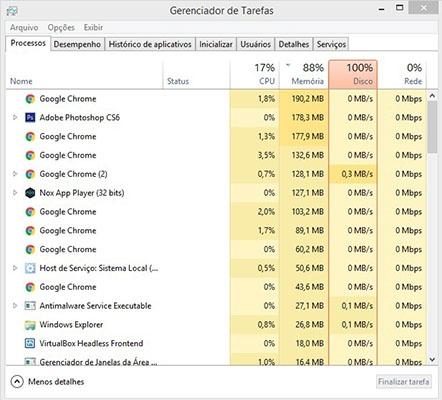This screenshot has width=442, height=400.
Task: Select the Adobe Photoshop CS6 process name
Action: pyautogui.click(x=80, y=117)
